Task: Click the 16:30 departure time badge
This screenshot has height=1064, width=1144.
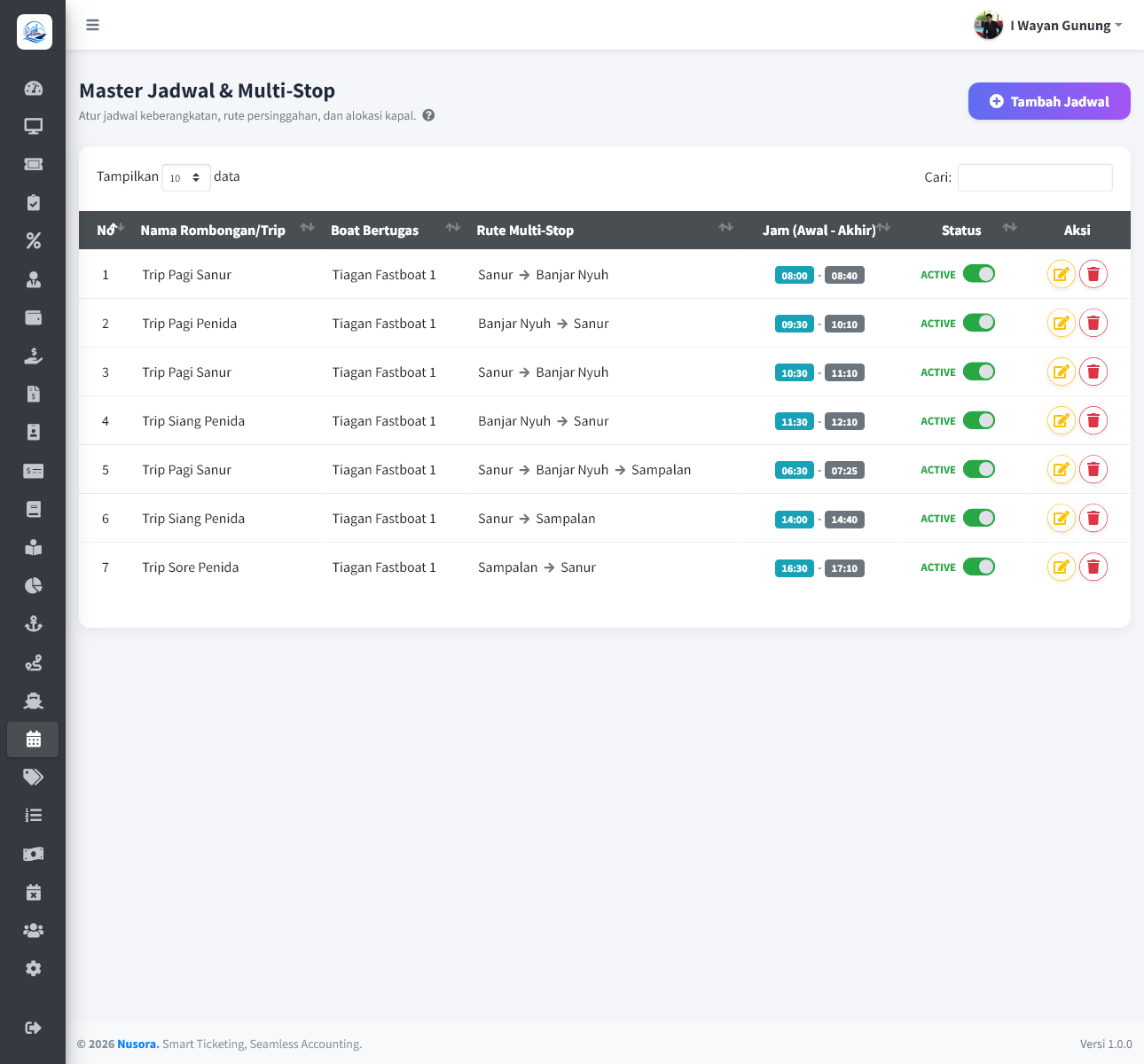Action: pos(795,567)
